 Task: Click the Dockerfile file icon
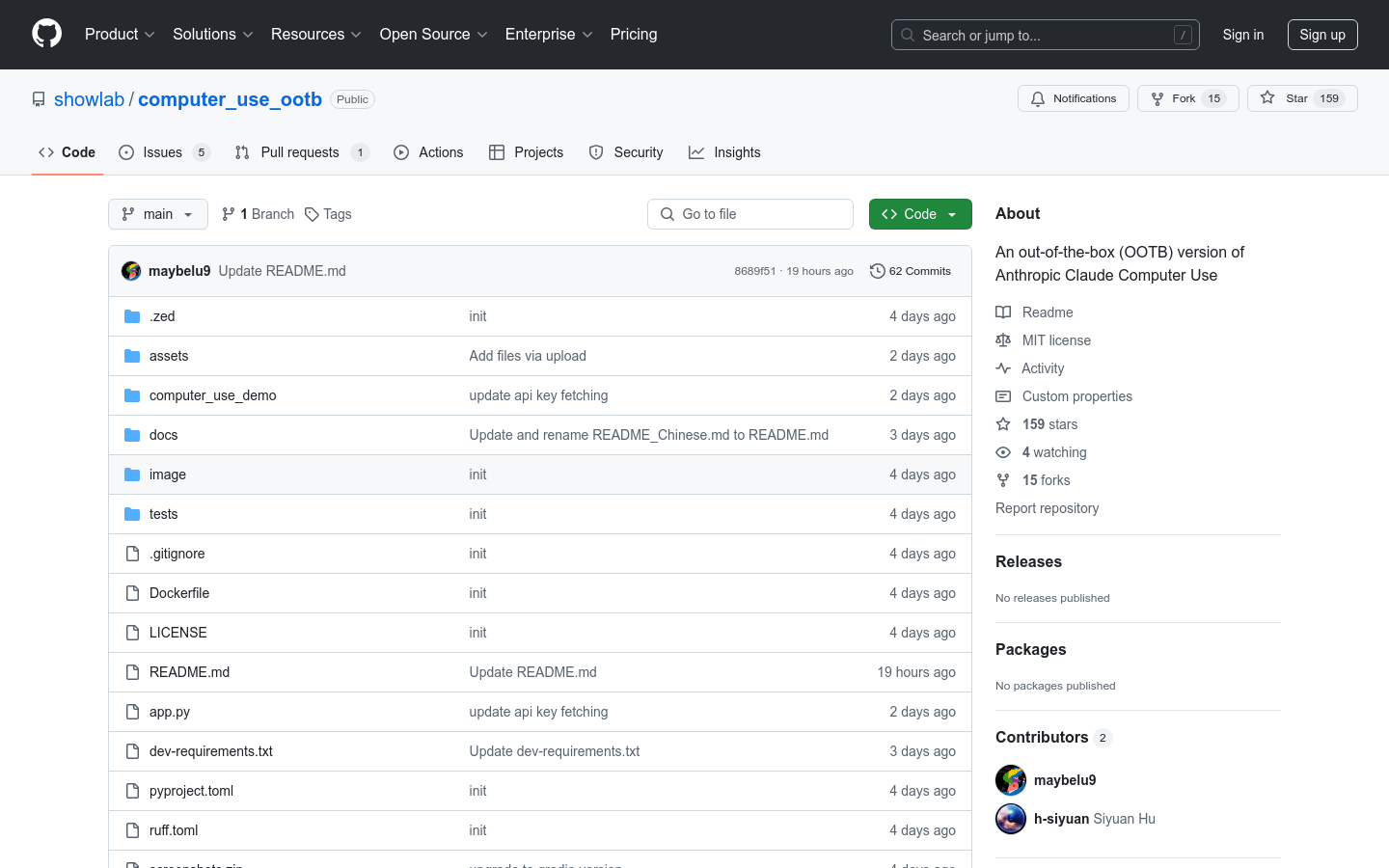(x=132, y=593)
